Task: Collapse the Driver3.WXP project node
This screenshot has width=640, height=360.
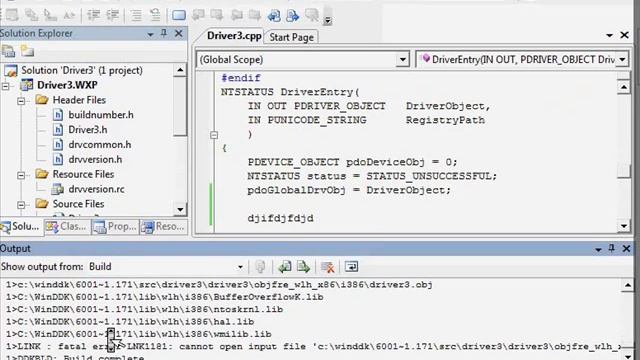Action: coord(5,86)
